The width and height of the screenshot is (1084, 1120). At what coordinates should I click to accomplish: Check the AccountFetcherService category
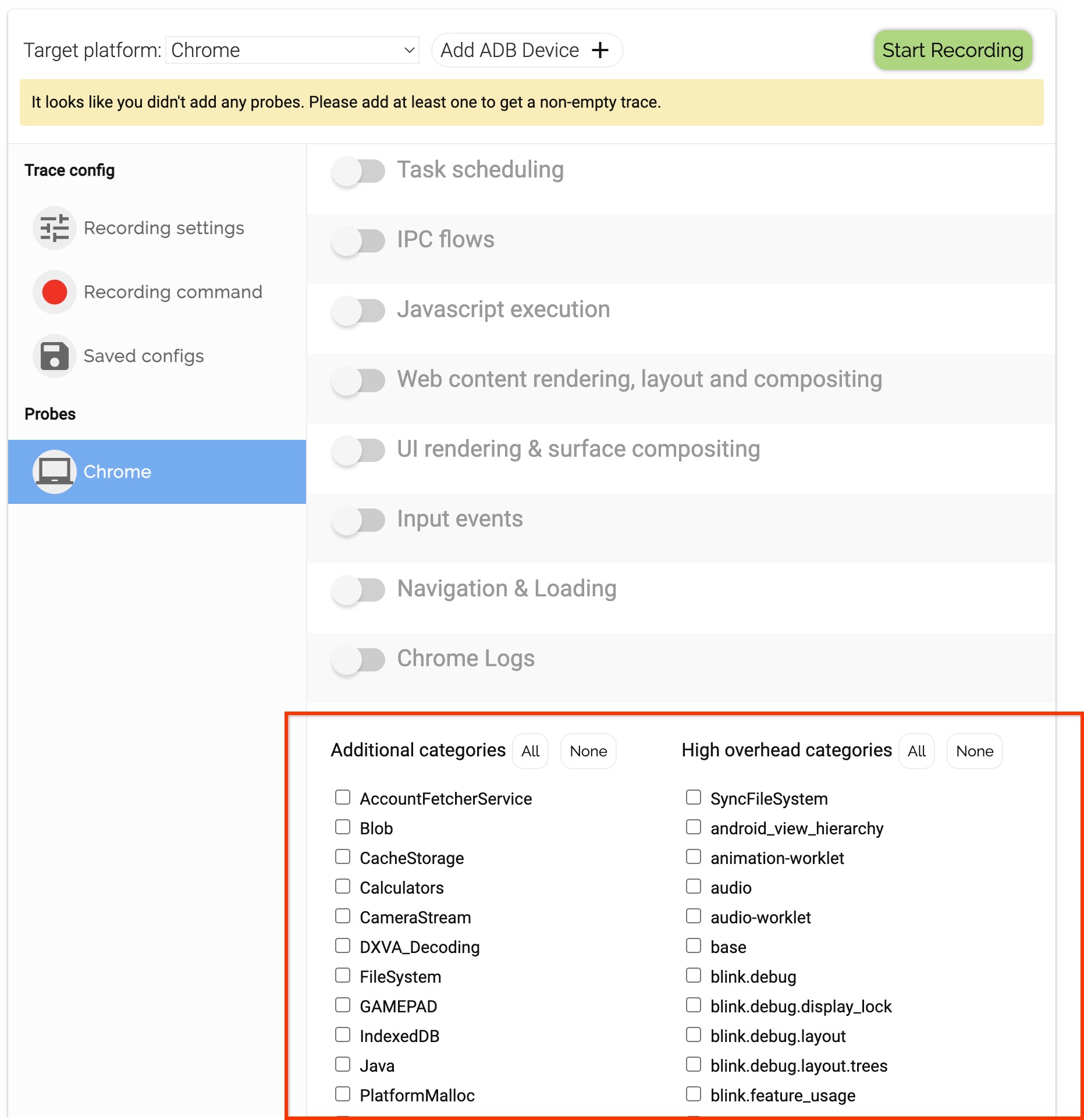click(x=343, y=798)
